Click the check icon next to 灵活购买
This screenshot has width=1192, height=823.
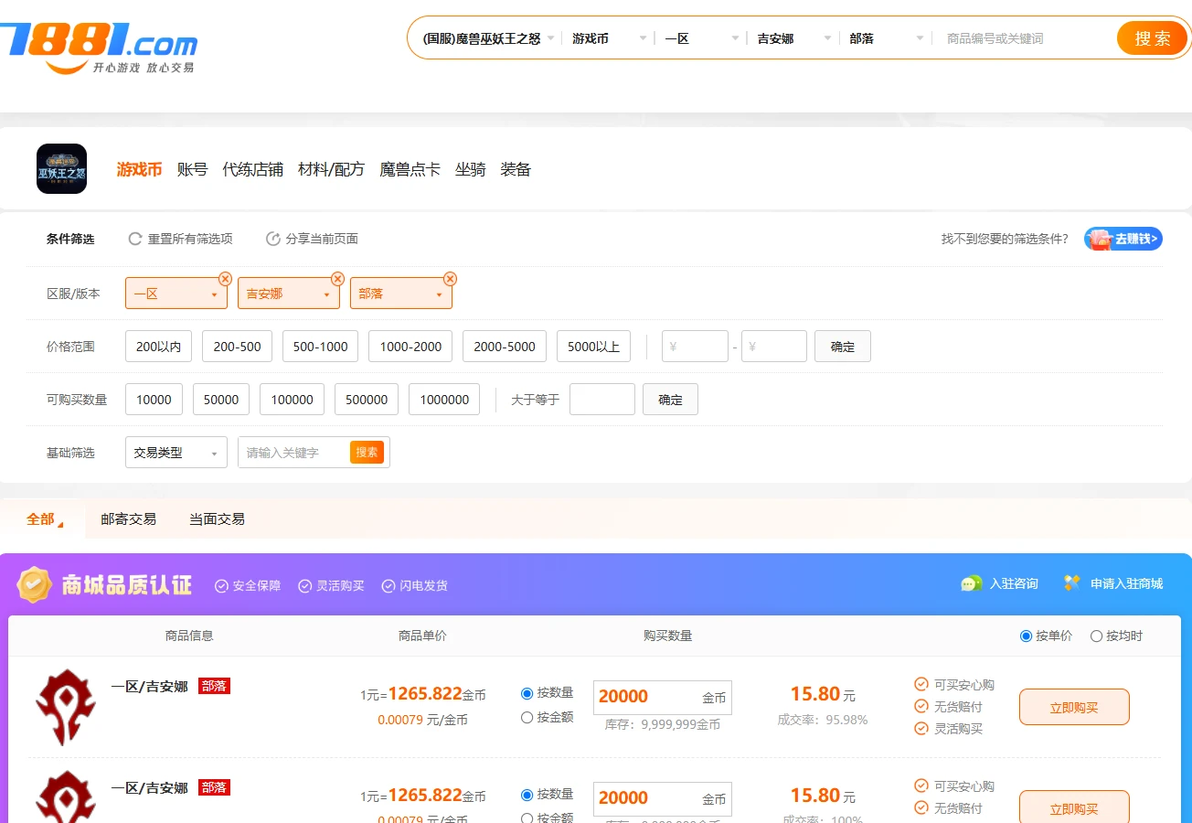point(305,586)
